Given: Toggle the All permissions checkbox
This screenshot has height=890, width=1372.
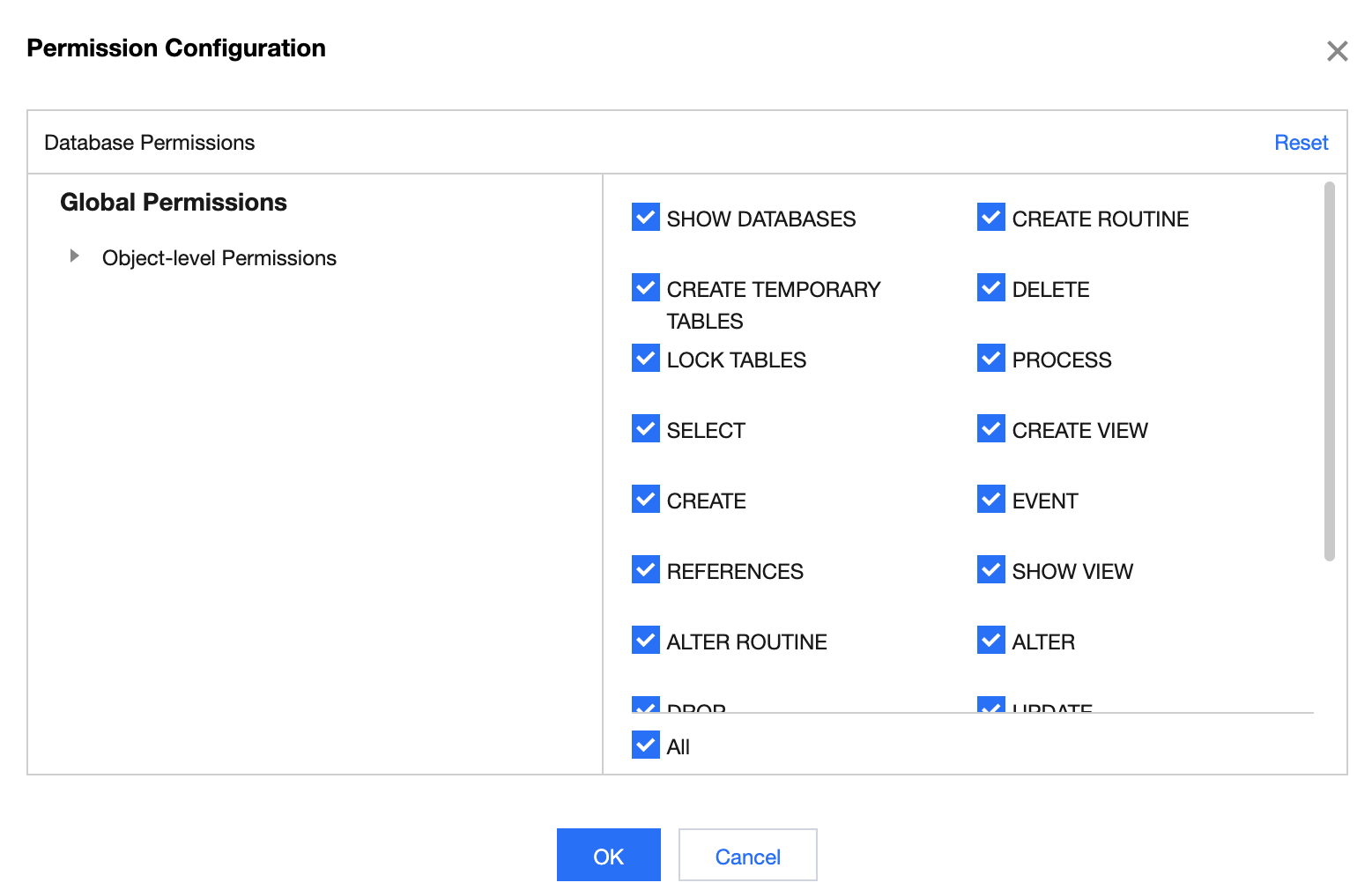Looking at the screenshot, I should 646,745.
